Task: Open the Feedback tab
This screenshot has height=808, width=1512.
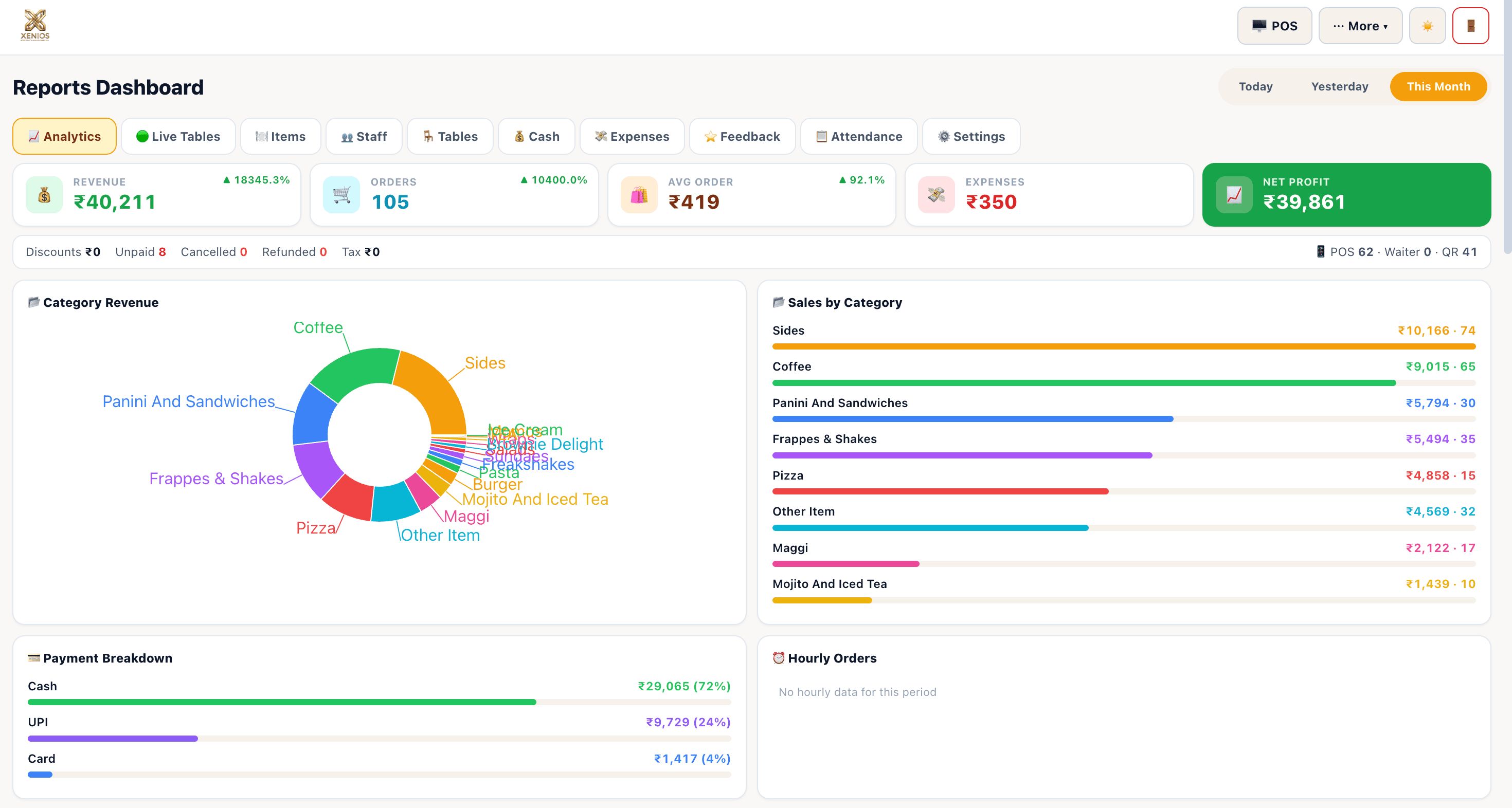Action: [x=743, y=136]
